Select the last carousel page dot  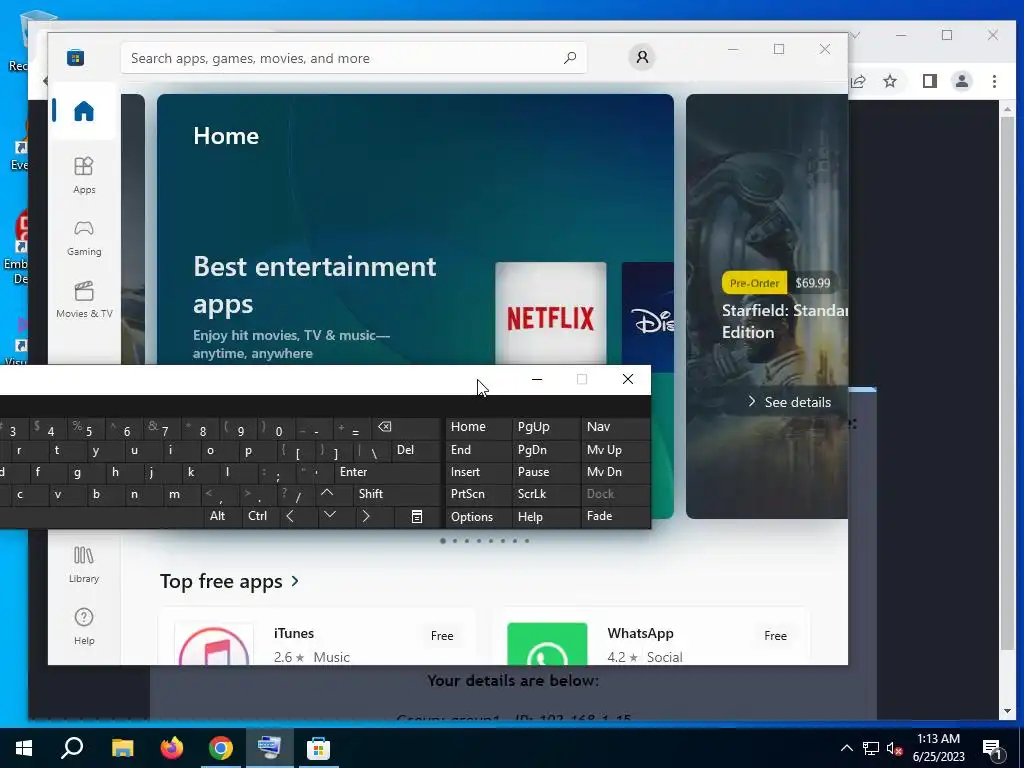pyautogui.click(x=527, y=541)
